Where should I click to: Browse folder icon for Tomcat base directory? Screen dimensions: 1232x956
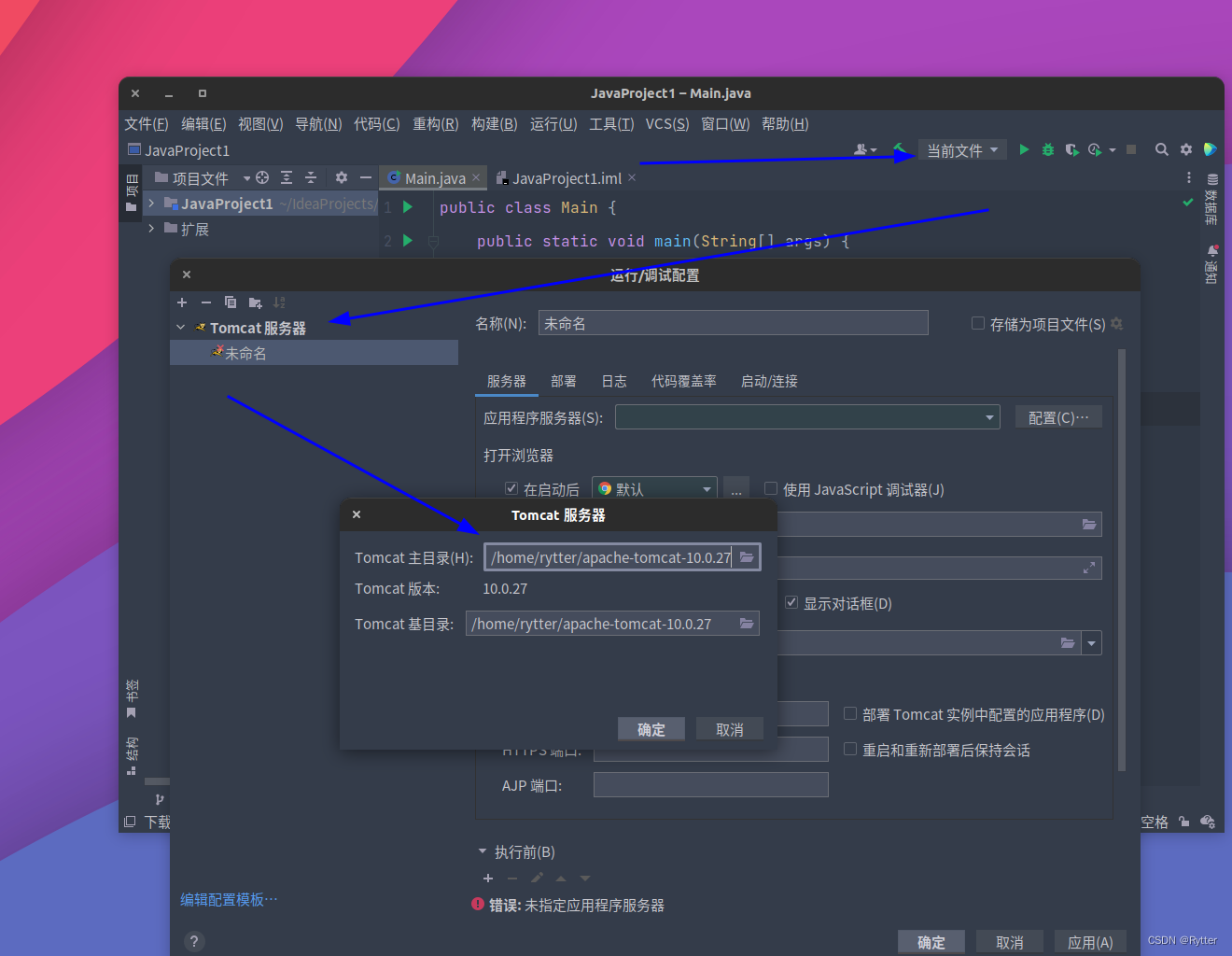click(x=747, y=624)
